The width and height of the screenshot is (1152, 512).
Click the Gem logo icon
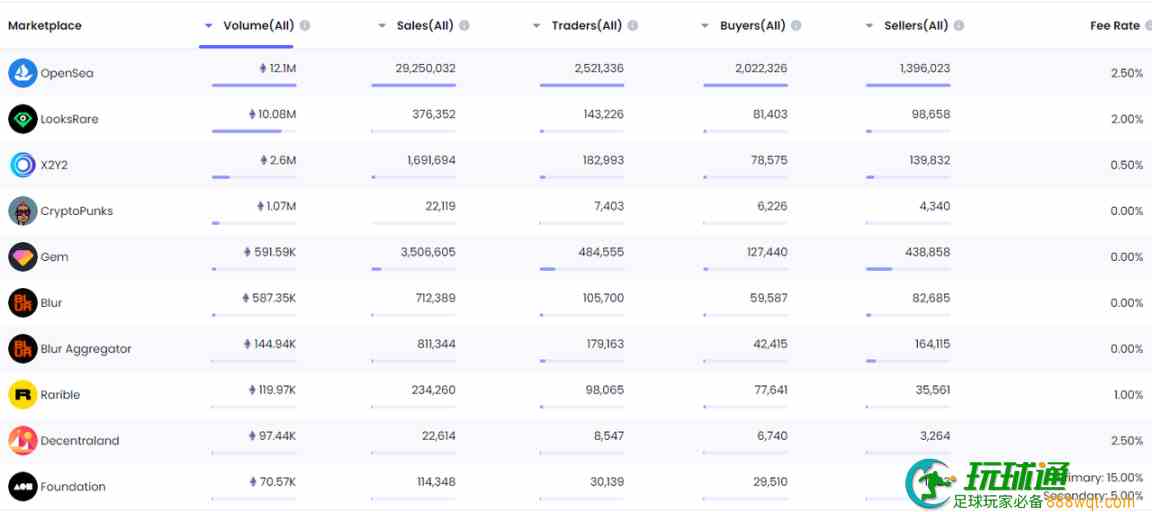[x=23, y=257]
